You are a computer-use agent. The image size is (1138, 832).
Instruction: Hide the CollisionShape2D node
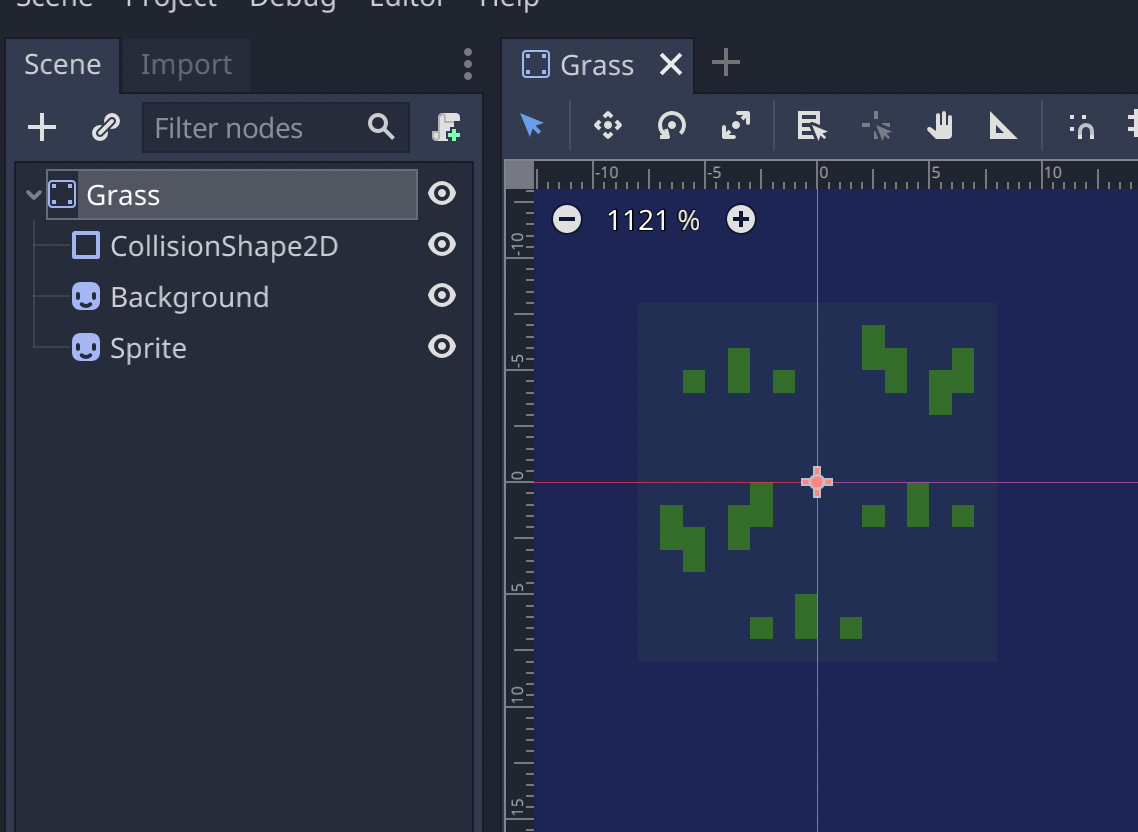[442, 245]
